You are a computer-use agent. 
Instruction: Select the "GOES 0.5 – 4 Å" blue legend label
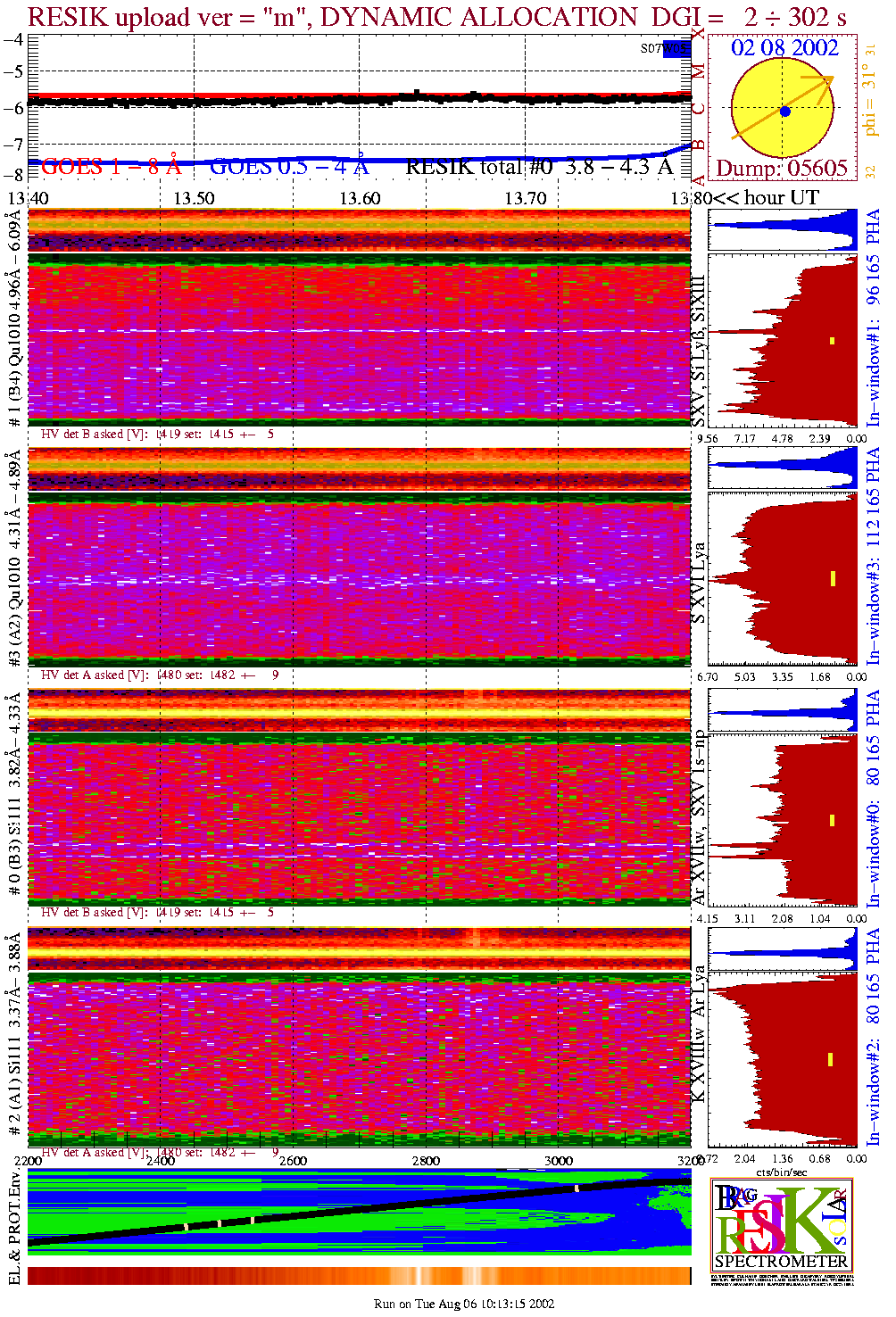click(288, 167)
